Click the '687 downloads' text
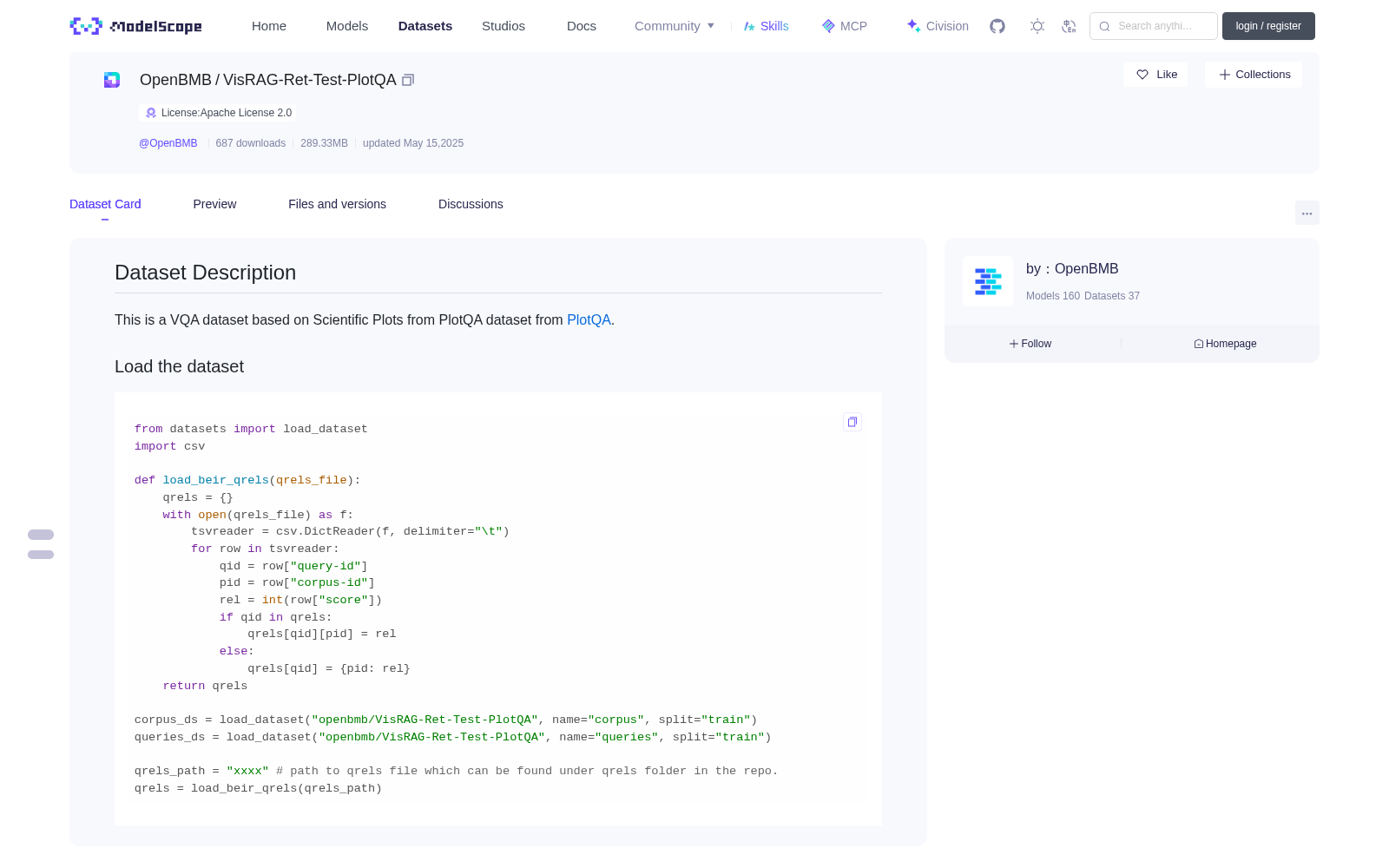Viewport: 1389px width, 868px height. pos(250,143)
